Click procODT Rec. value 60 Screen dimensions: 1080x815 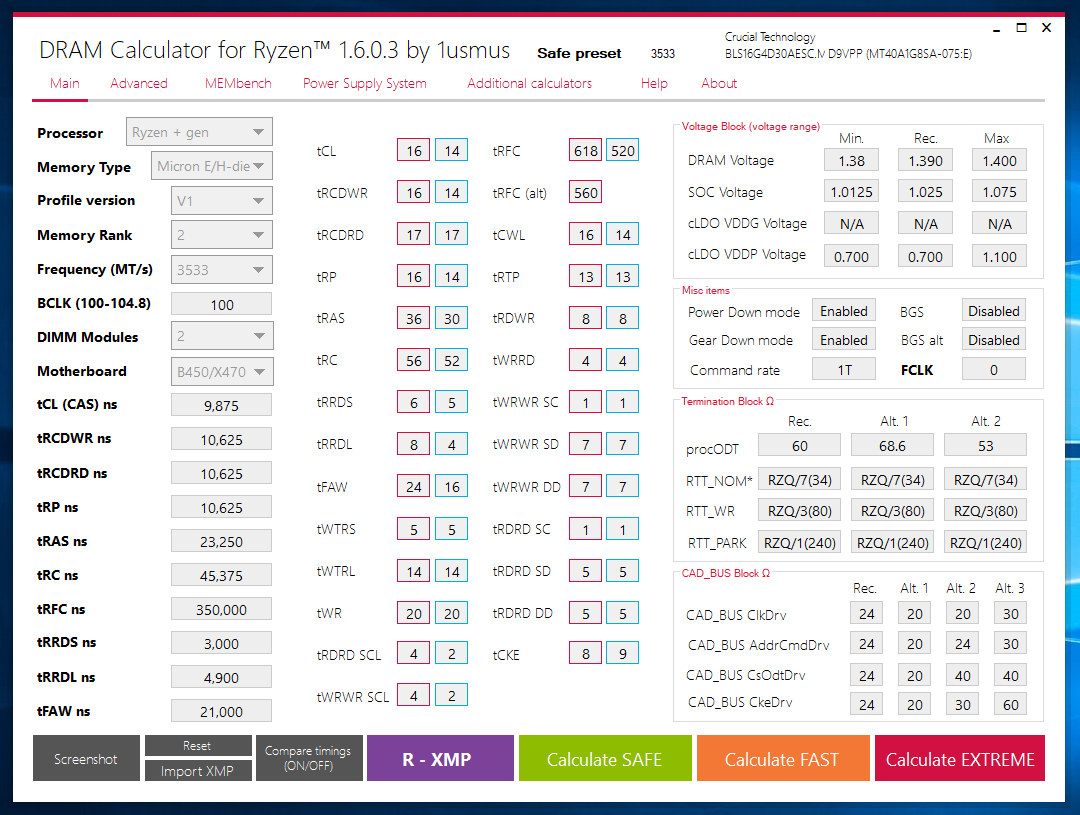tap(799, 445)
